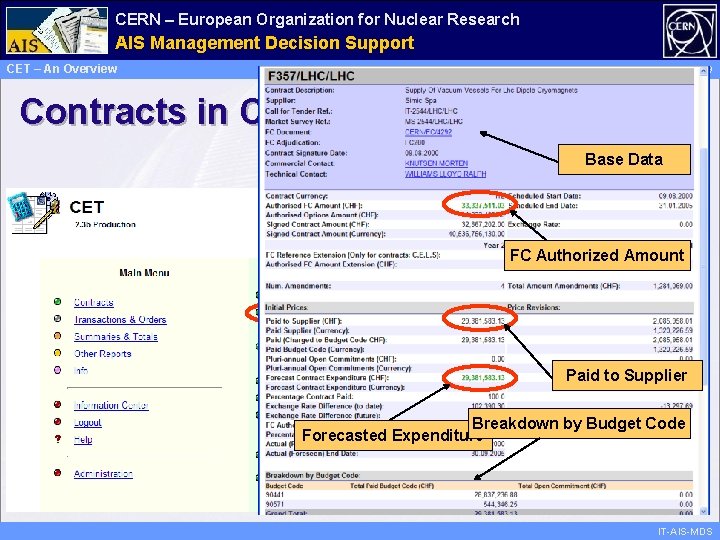
Task: Click budget code 90441 row
Action: (x=479, y=495)
